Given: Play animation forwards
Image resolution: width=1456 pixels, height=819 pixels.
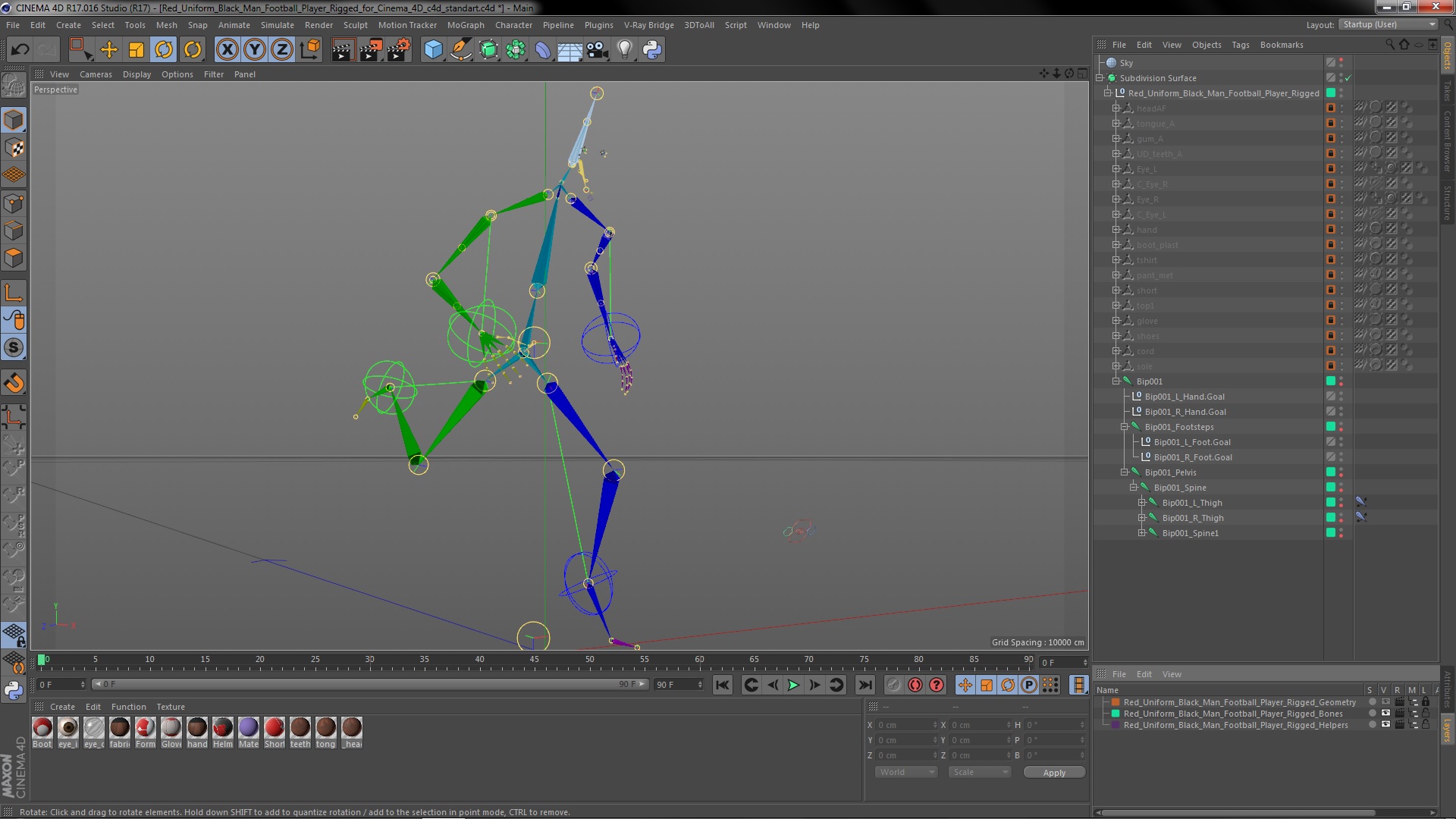Looking at the screenshot, I should [793, 685].
